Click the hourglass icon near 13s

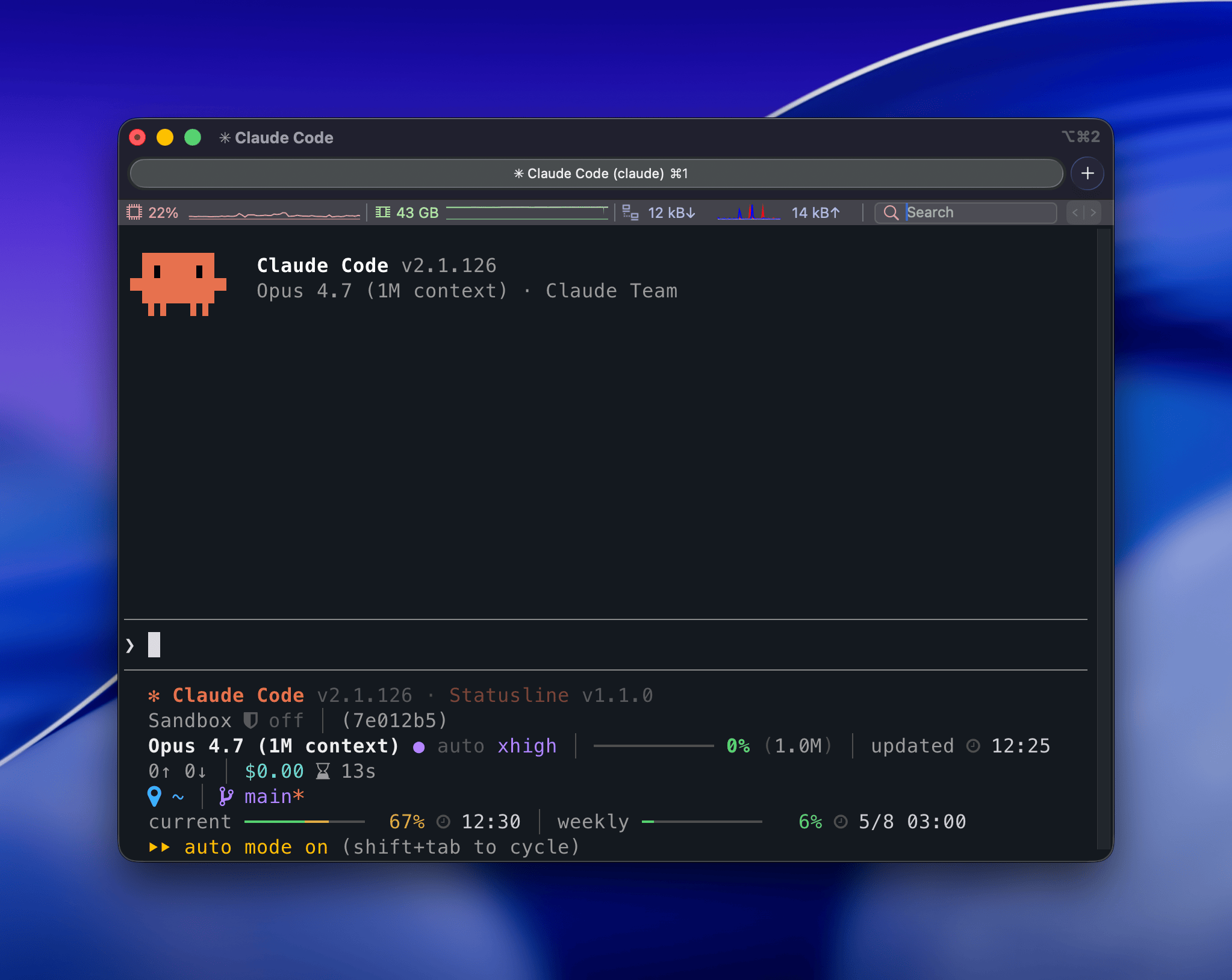click(x=323, y=771)
